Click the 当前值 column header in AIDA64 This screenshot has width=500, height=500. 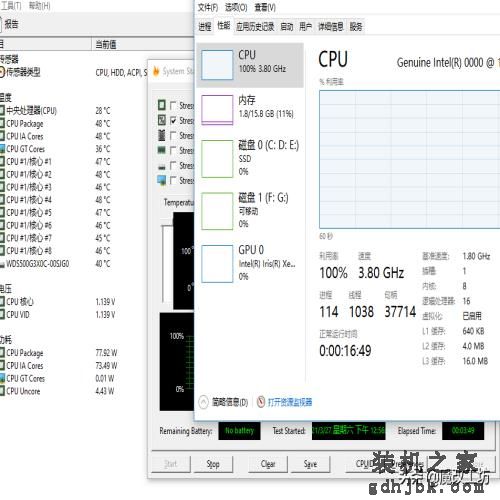(142, 44)
